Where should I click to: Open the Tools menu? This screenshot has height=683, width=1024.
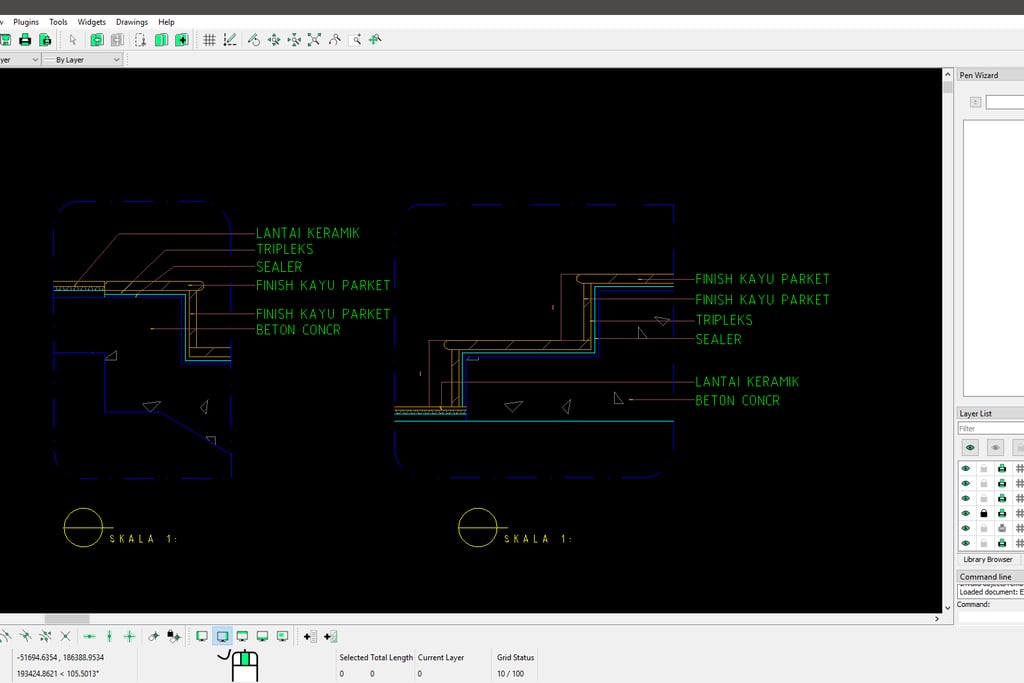coord(58,22)
